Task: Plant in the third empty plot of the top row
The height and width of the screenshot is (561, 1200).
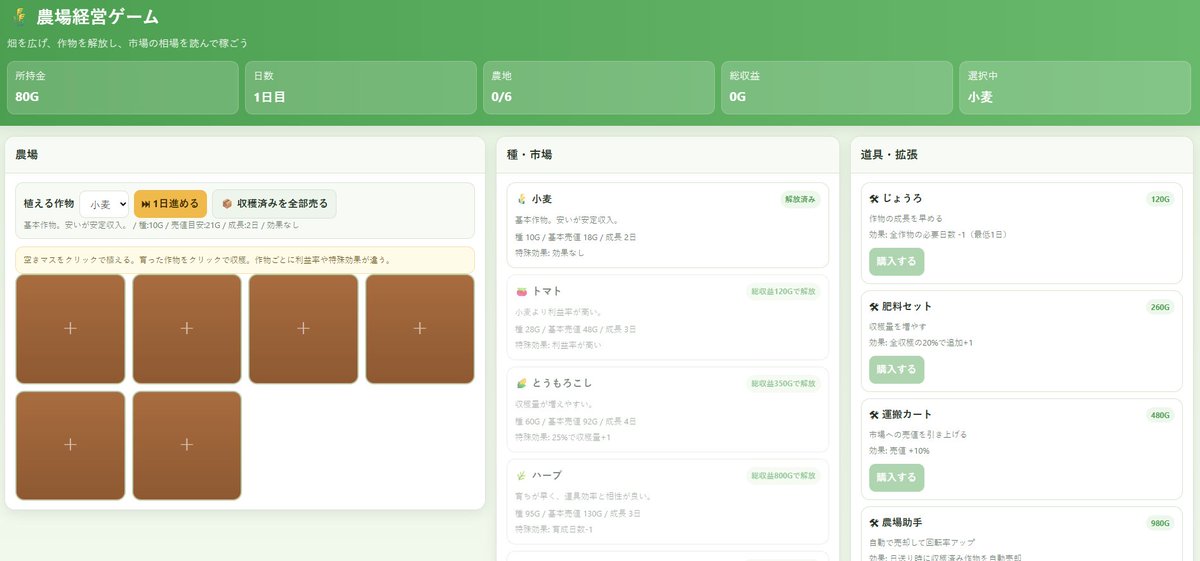Action: (x=303, y=329)
